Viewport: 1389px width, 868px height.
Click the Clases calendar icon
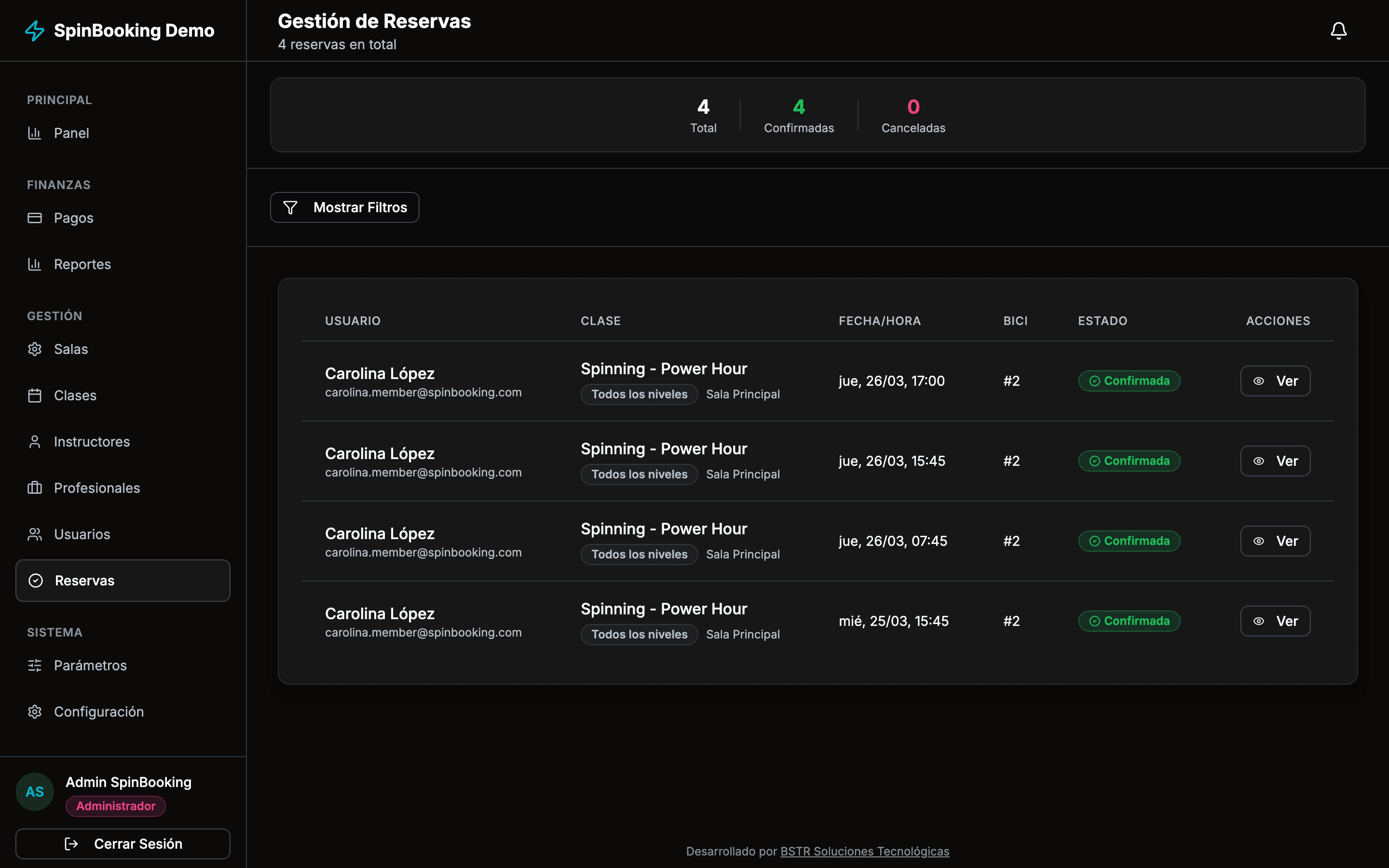[34, 395]
